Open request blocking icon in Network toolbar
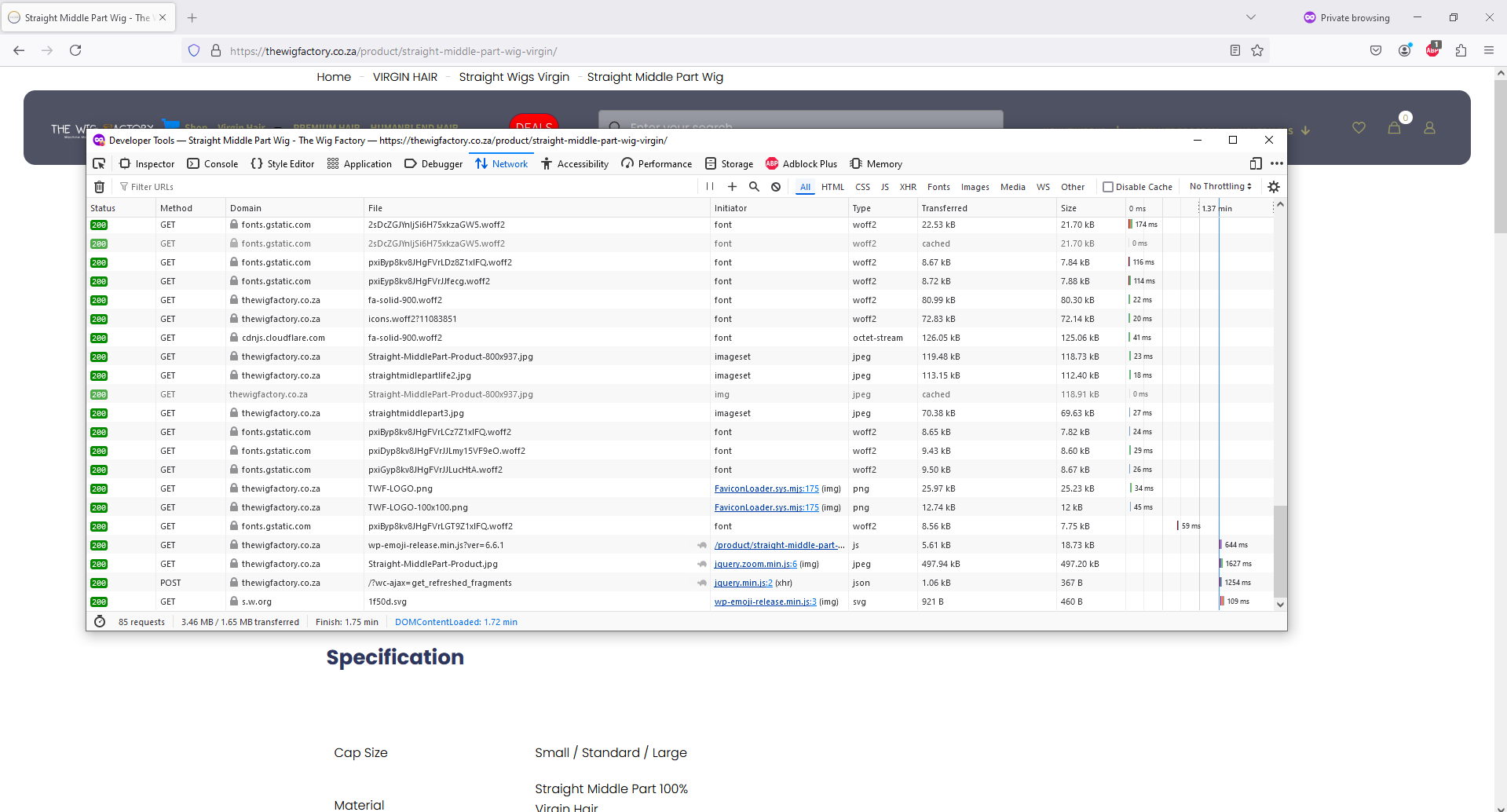The height and width of the screenshot is (812, 1507). [776, 187]
